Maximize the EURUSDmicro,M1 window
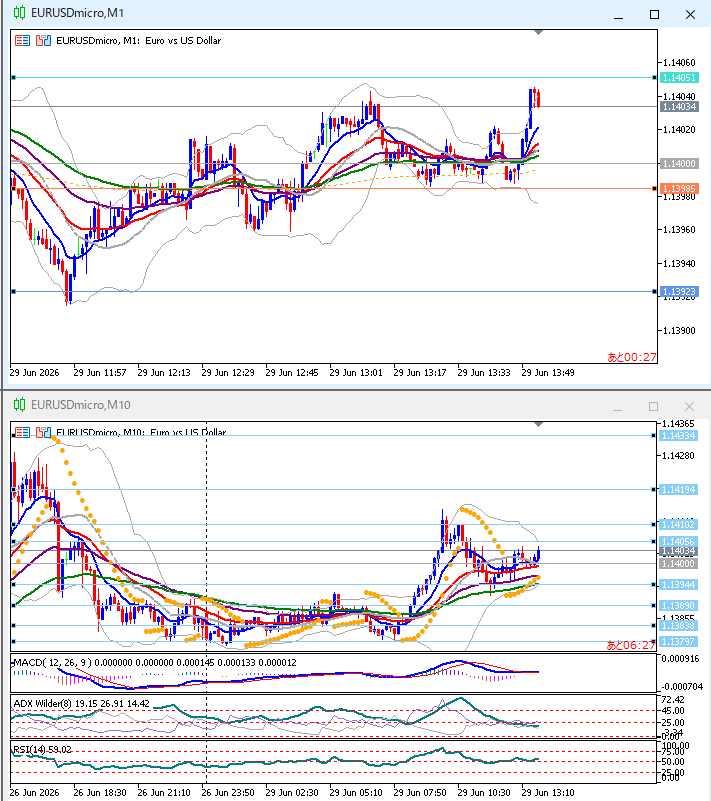 coord(654,15)
